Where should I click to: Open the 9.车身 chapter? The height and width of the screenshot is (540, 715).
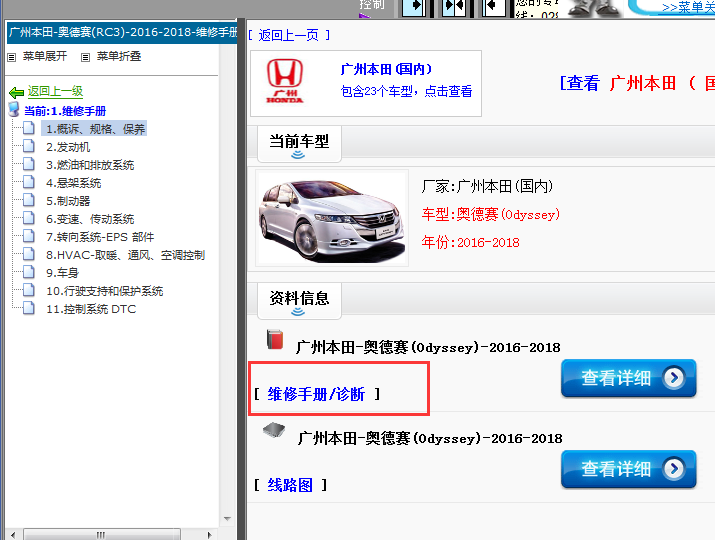click(62, 273)
